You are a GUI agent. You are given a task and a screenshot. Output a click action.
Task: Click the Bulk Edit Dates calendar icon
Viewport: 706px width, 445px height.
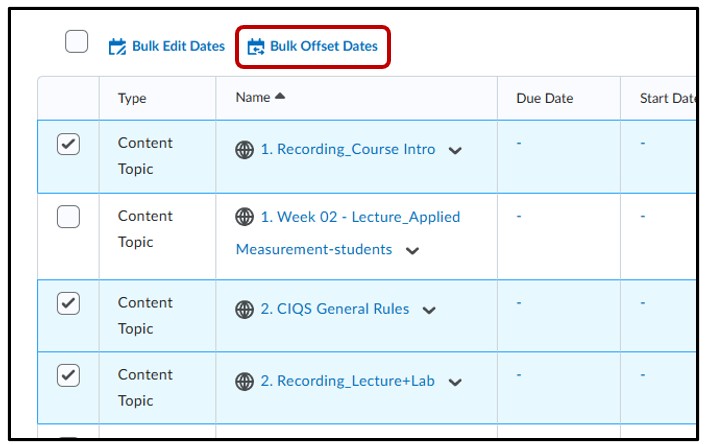coord(117,46)
